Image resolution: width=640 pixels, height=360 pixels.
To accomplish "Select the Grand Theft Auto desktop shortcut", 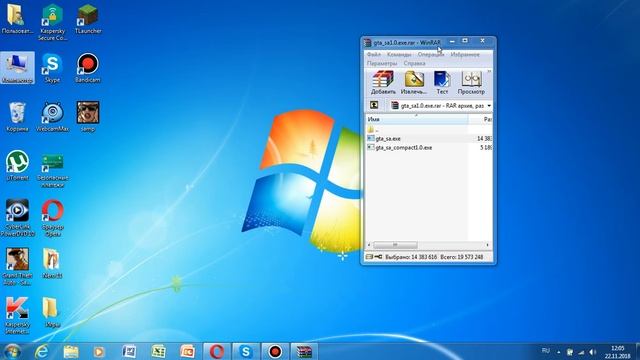I will [18, 267].
